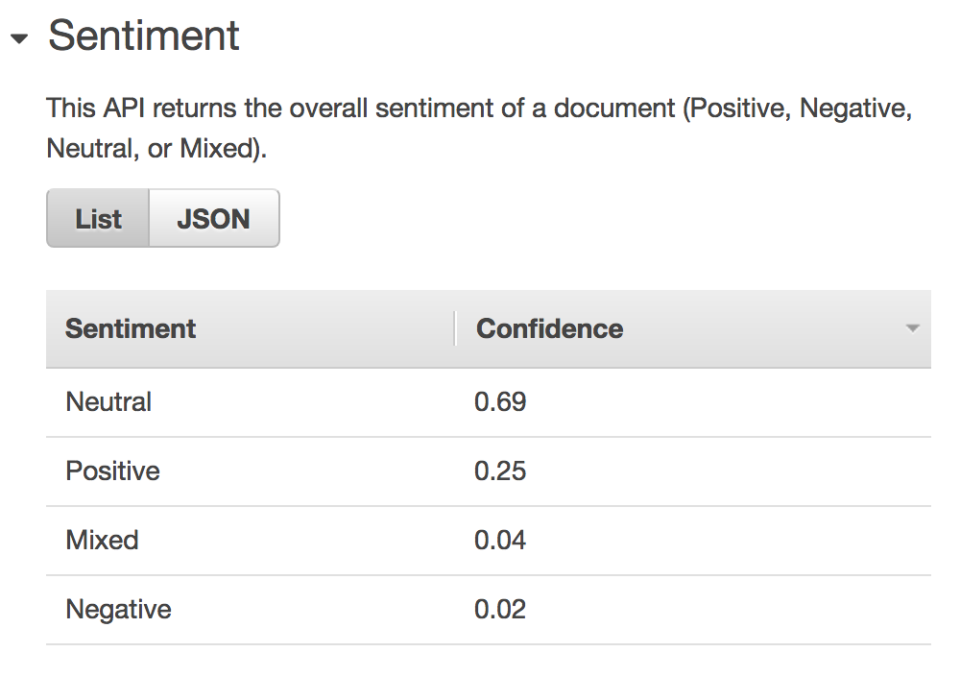Click the column divider between Sentiment and Confidence
The height and width of the screenshot is (676, 960).
click(x=455, y=329)
